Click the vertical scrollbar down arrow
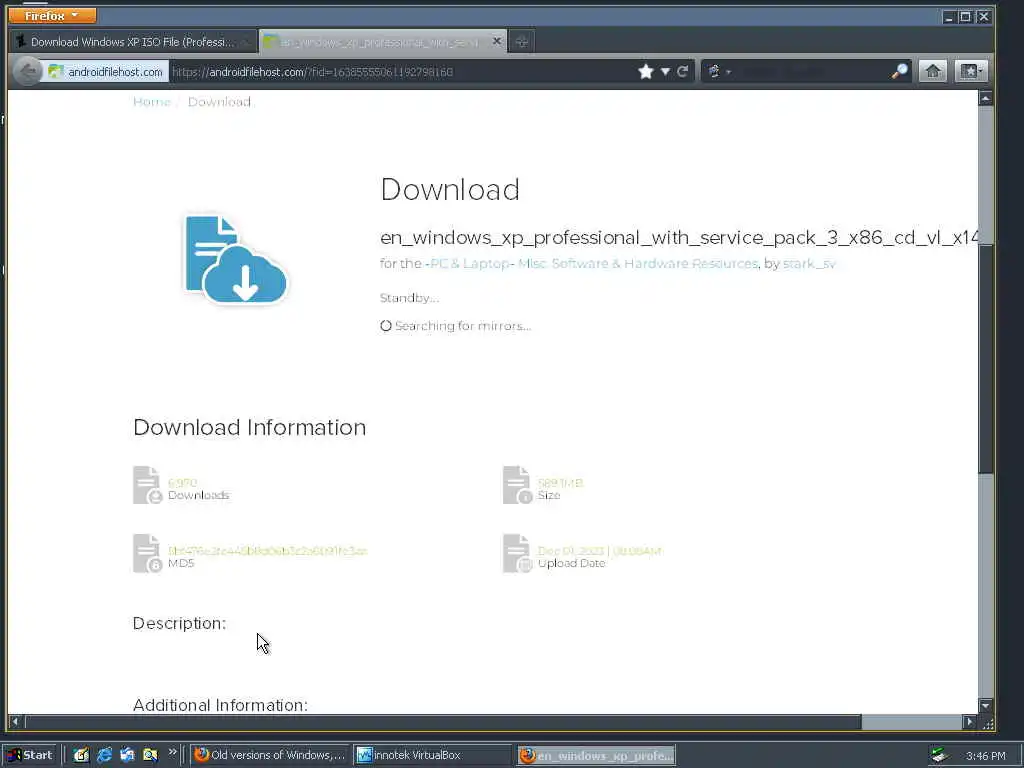Image resolution: width=1024 pixels, height=768 pixels. 985,705
